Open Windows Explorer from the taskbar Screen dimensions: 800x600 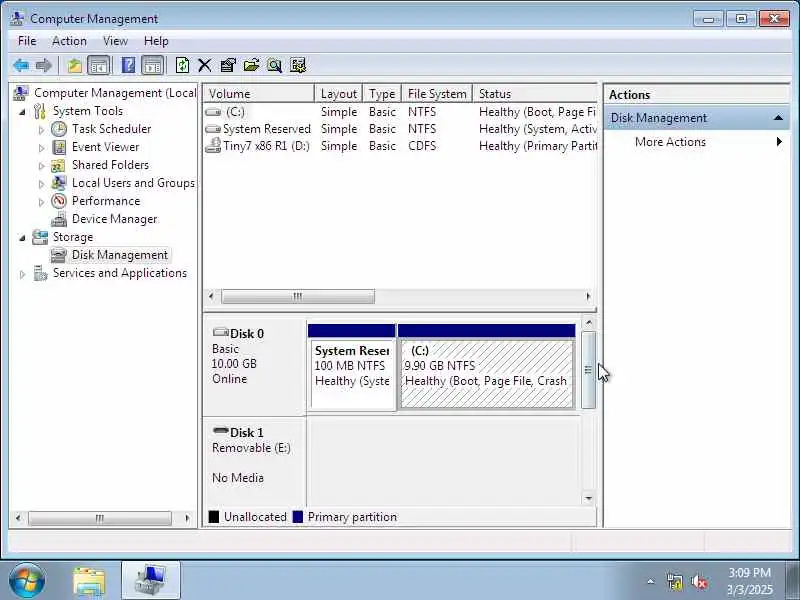[89, 581]
